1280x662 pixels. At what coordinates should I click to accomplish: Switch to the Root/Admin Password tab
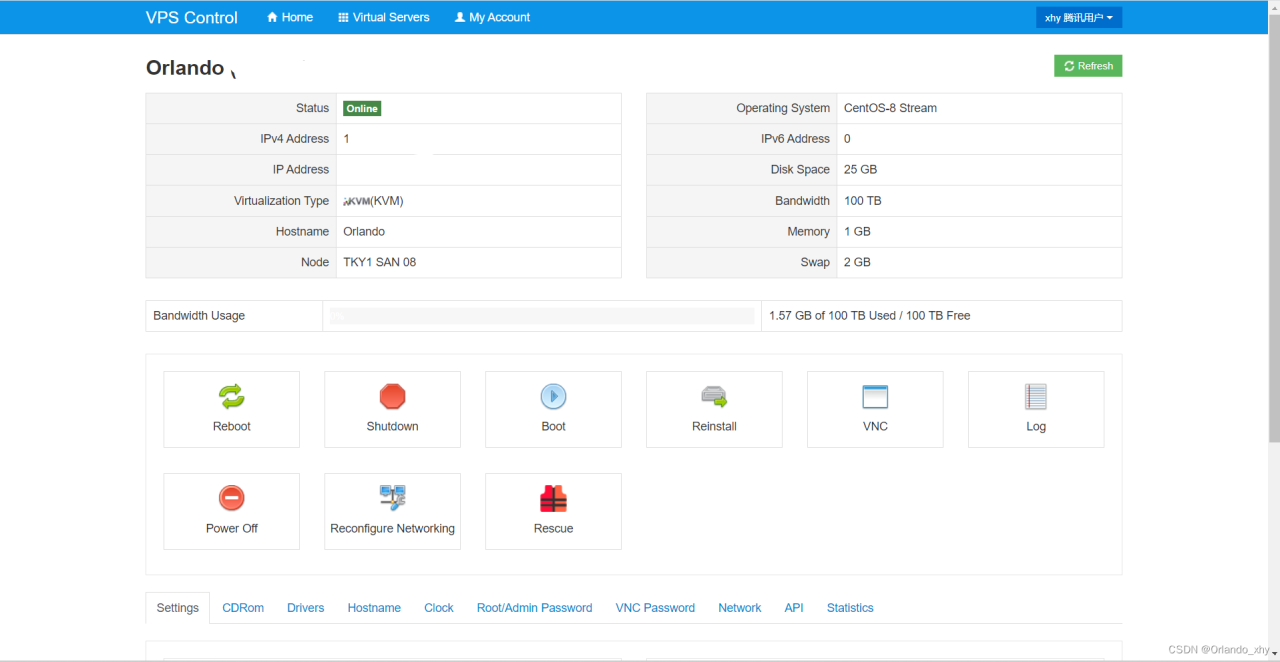click(534, 608)
